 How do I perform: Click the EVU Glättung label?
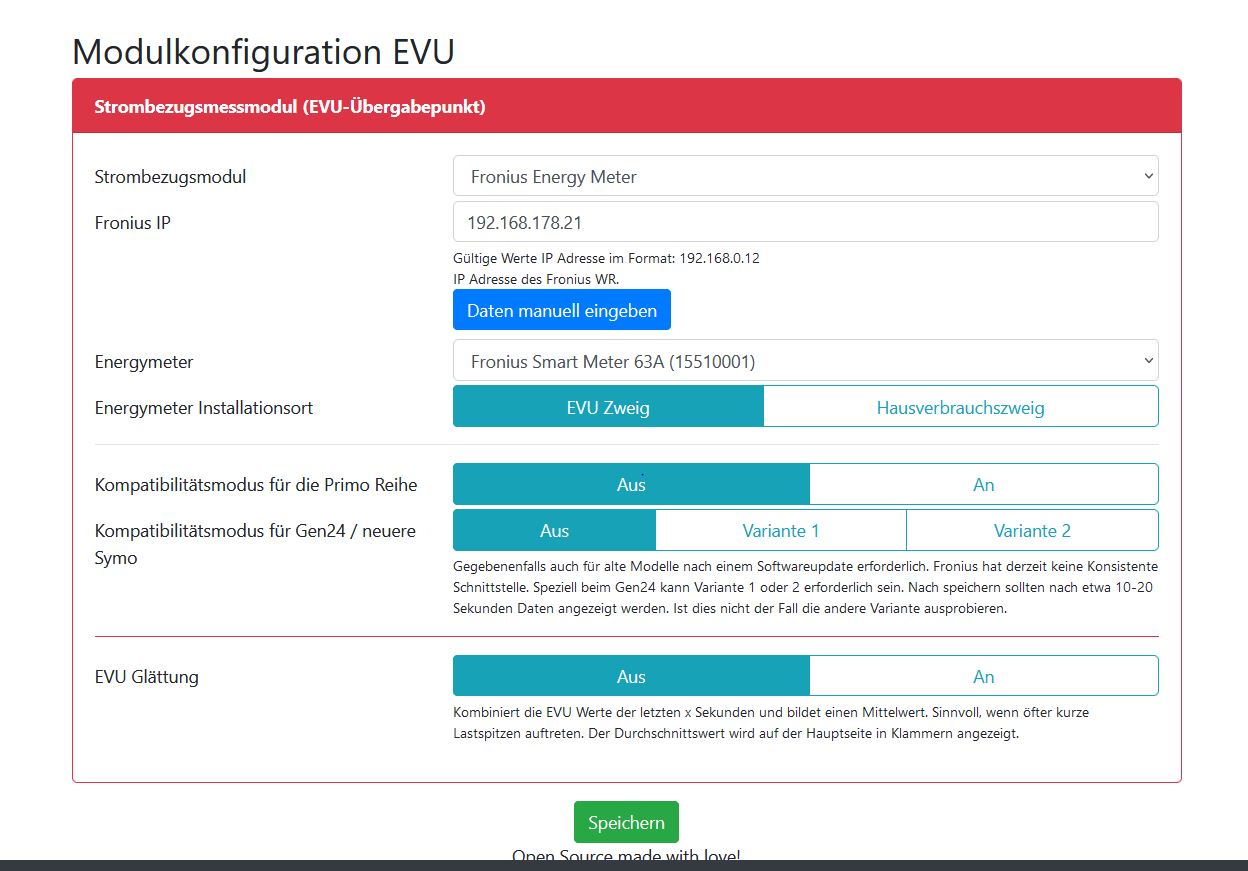coord(147,677)
